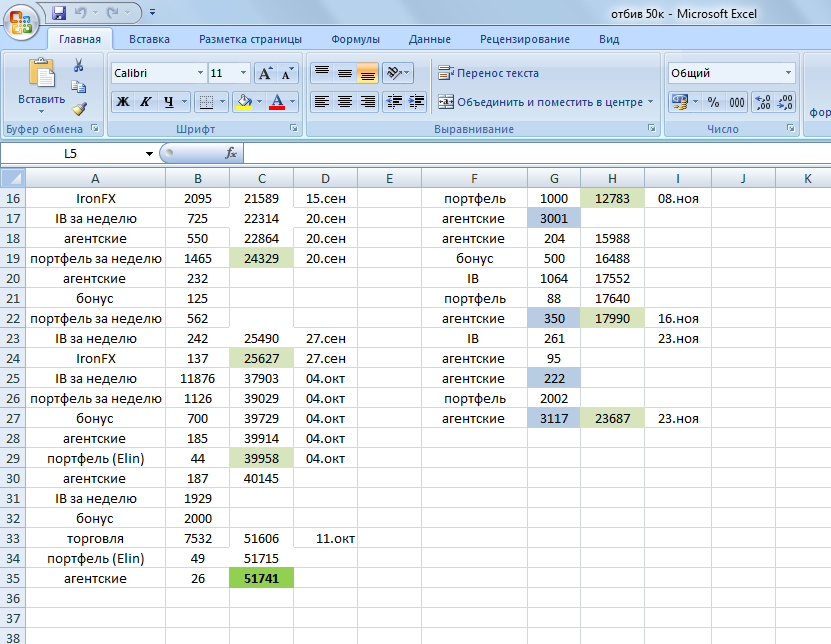The width and height of the screenshot is (831, 644).
Task: Open Шрифт dialog launcher
Action: tap(294, 128)
